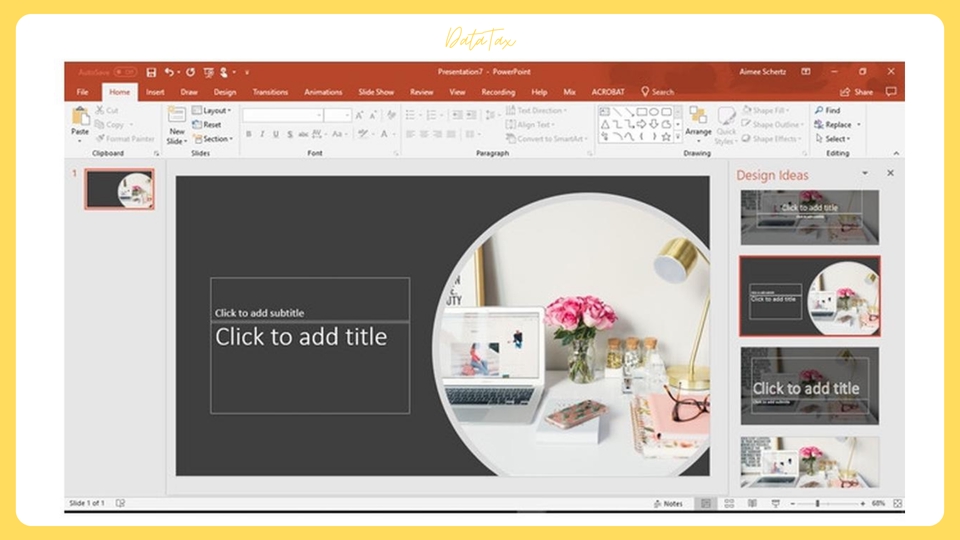Toggle the AutoSave switch
The width and height of the screenshot is (960, 540).
tap(125, 72)
